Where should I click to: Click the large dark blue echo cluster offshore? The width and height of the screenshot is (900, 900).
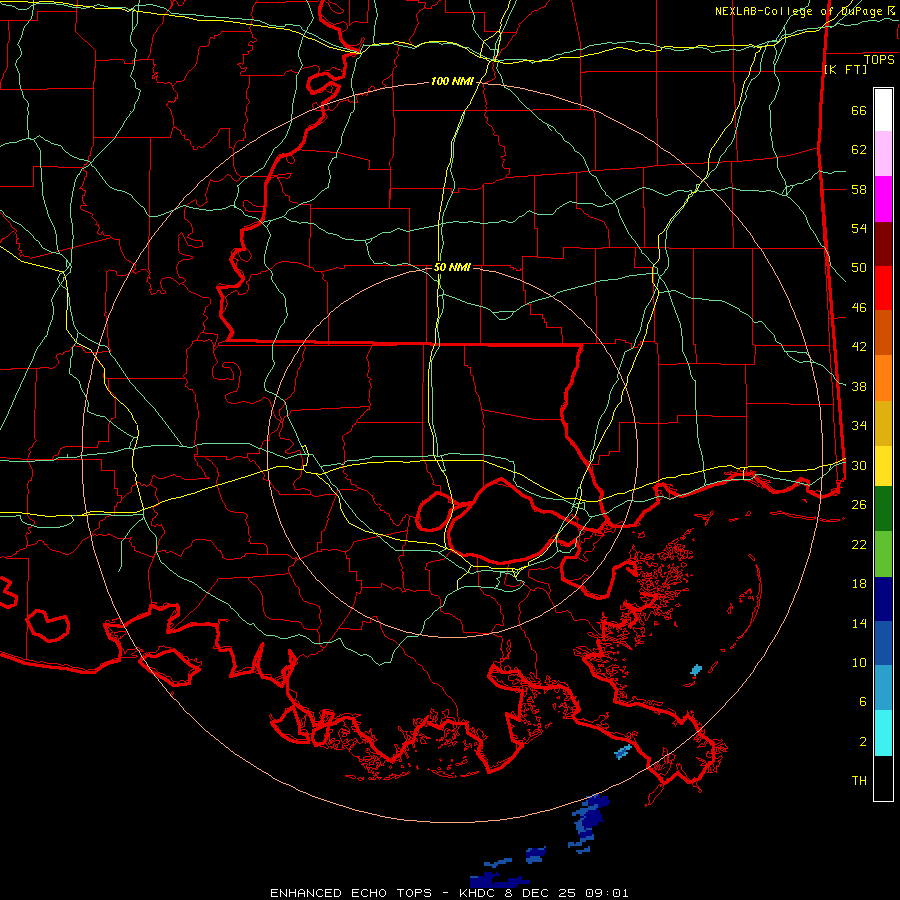[x=589, y=821]
